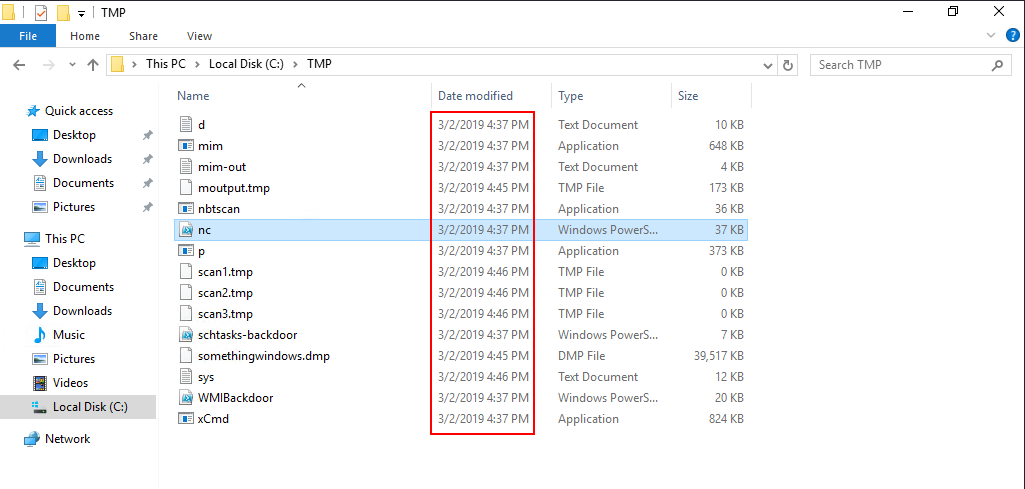This screenshot has height=489, width=1025.
Task: Click the Up arrow to parent folder
Action: (x=93, y=65)
